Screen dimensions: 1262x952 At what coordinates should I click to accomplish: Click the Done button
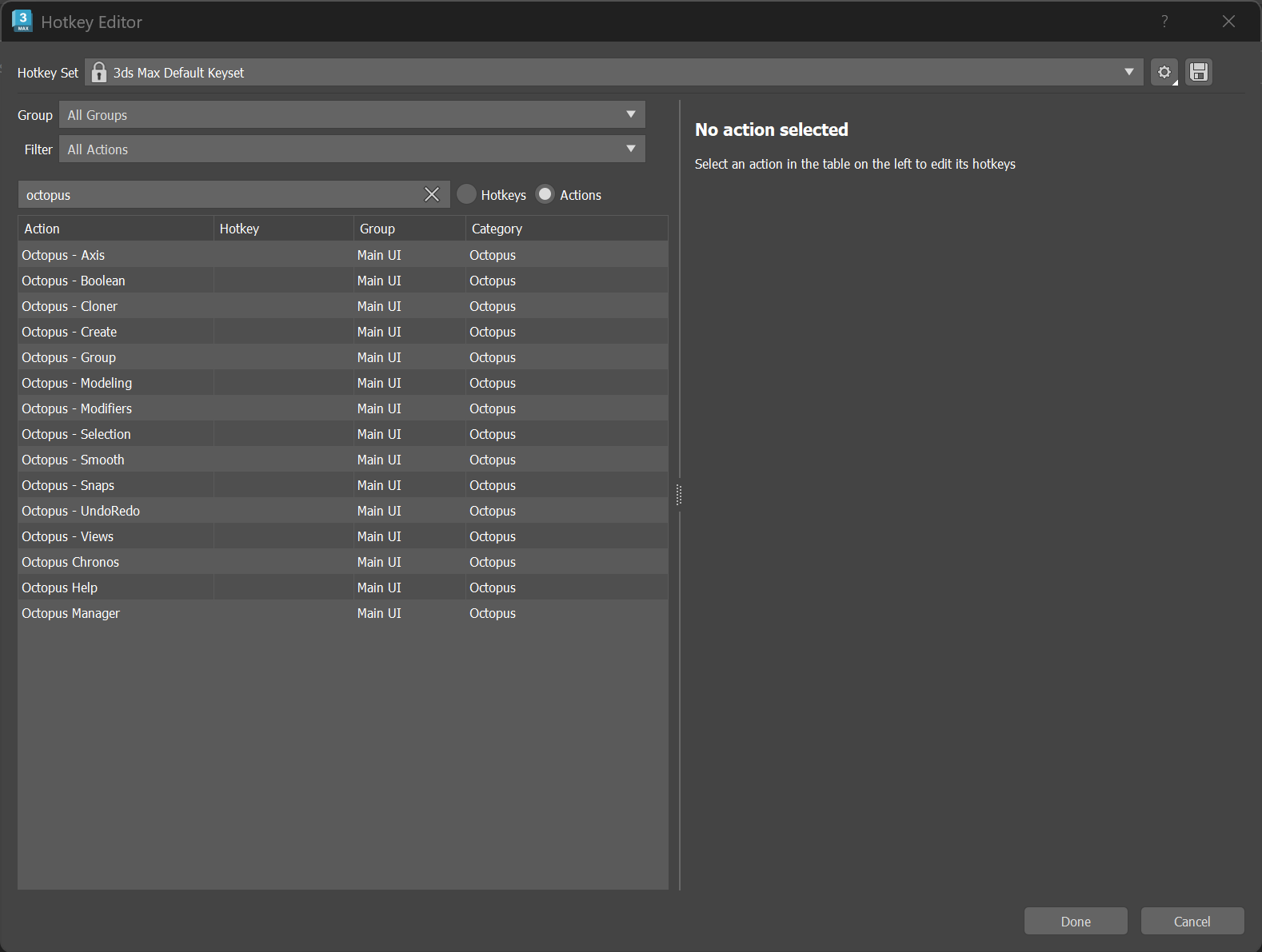tap(1076, 922)
